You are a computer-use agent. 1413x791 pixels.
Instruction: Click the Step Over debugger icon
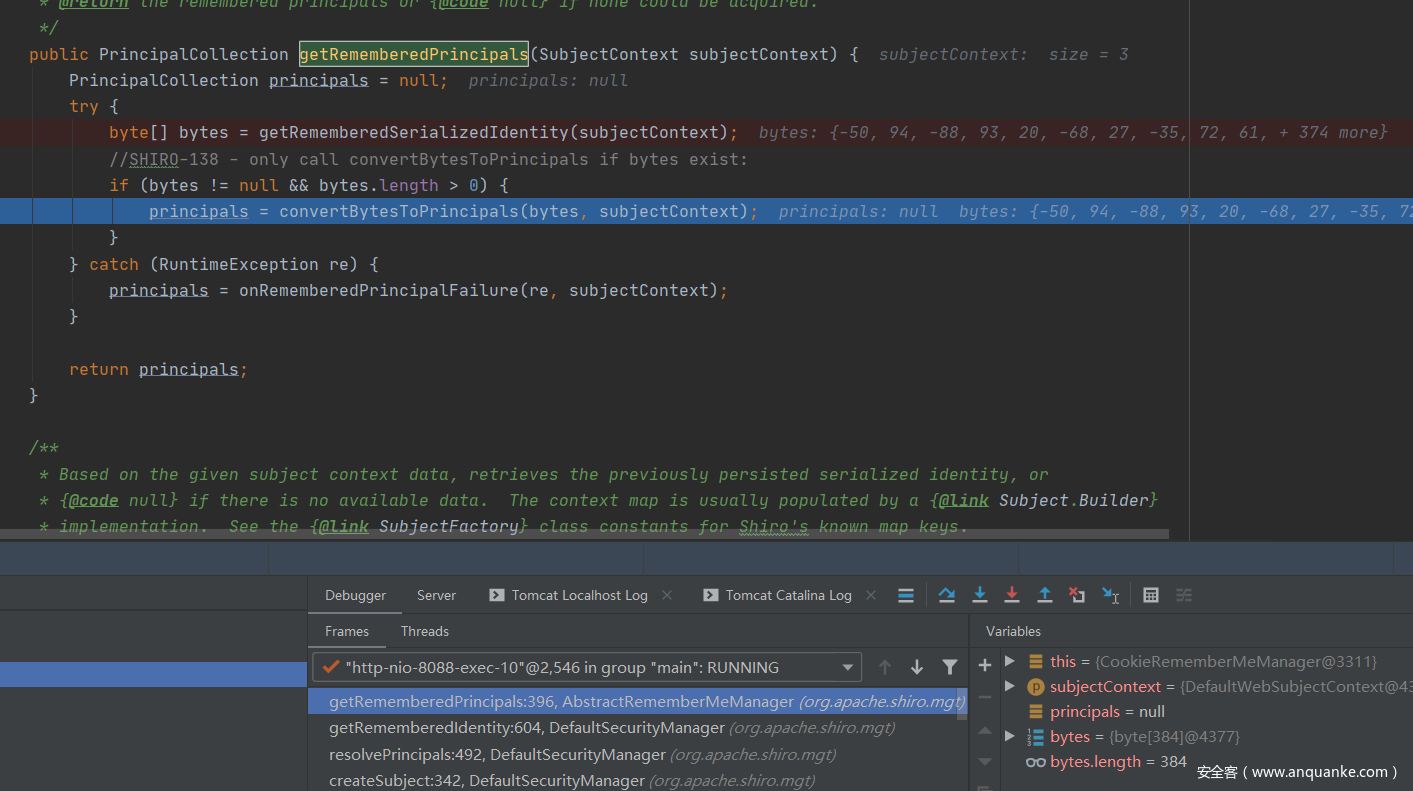[946, 595]
